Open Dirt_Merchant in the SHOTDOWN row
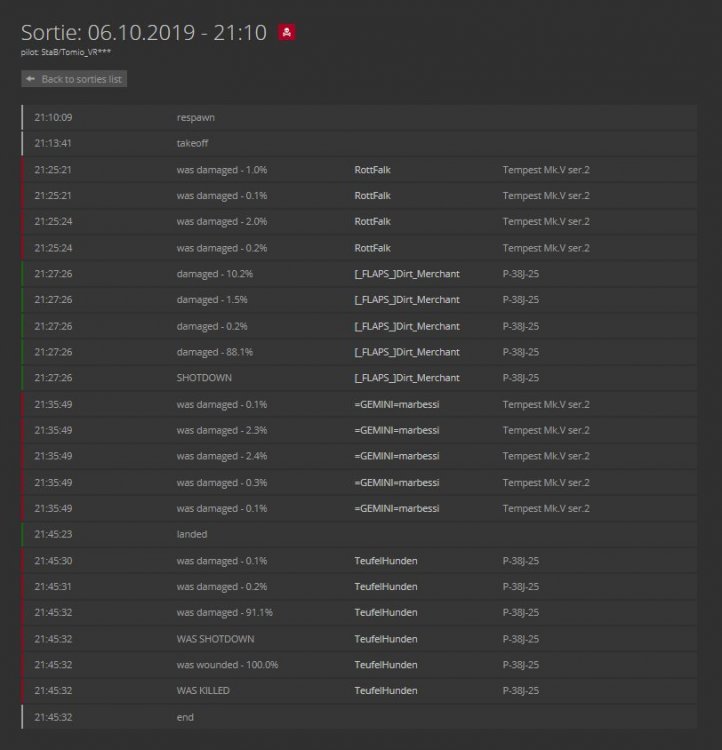The image size is (722, 750). (407, 378)
